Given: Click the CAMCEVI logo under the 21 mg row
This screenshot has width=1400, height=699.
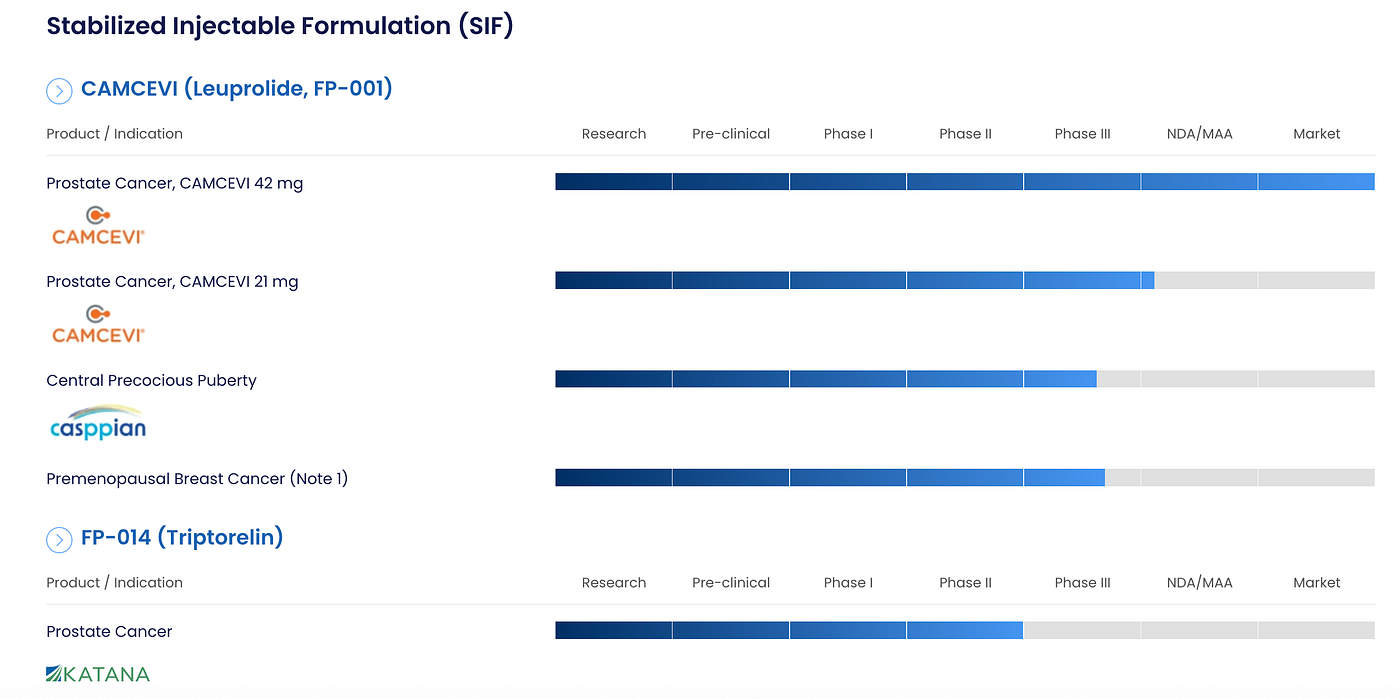Looking at the screenshot, I should (x=98, y=325).
